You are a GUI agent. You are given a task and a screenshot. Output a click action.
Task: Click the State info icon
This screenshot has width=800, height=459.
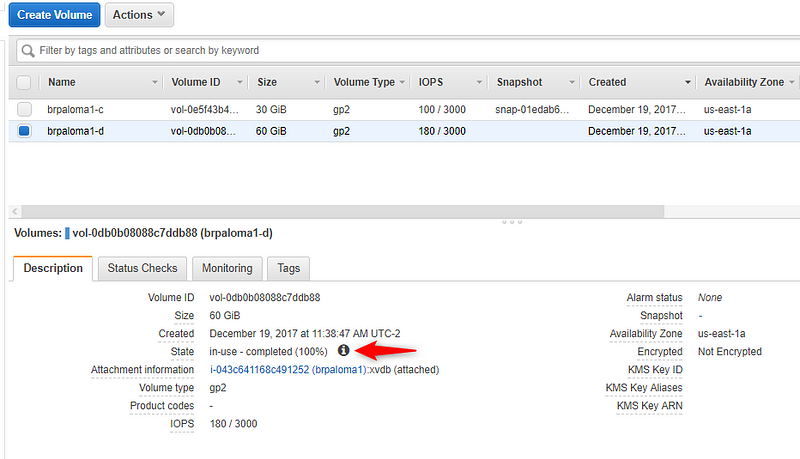343,350
